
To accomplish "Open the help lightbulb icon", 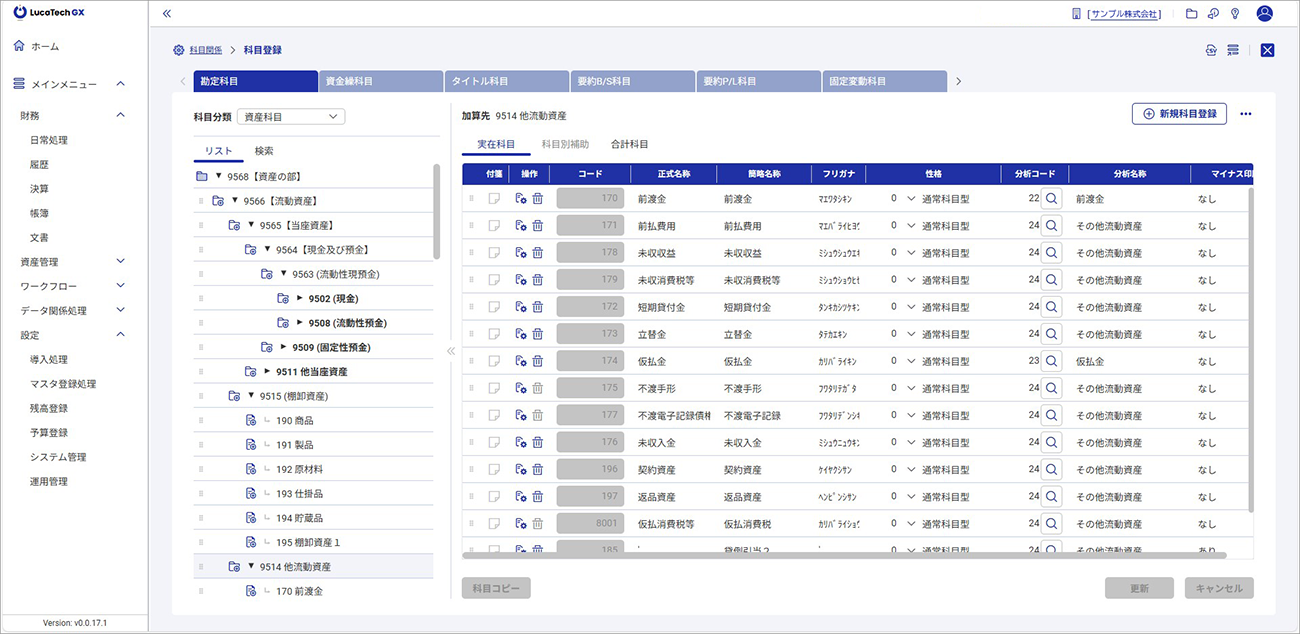I will (x=1234, y=14).
